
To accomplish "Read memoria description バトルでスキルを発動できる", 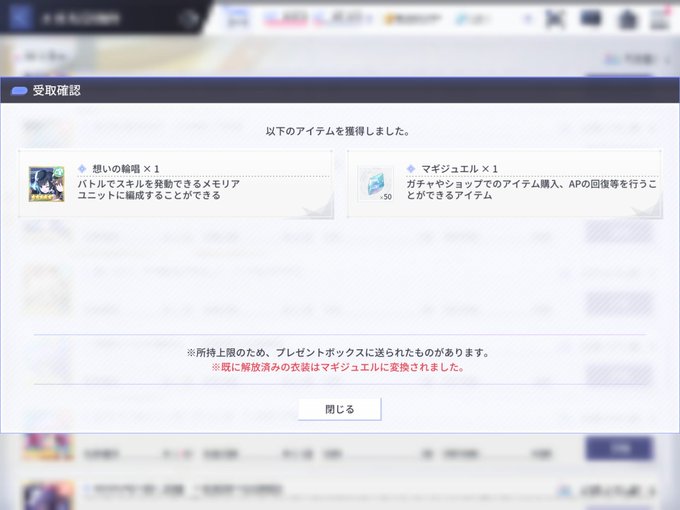I will click(x=159, y=190).
